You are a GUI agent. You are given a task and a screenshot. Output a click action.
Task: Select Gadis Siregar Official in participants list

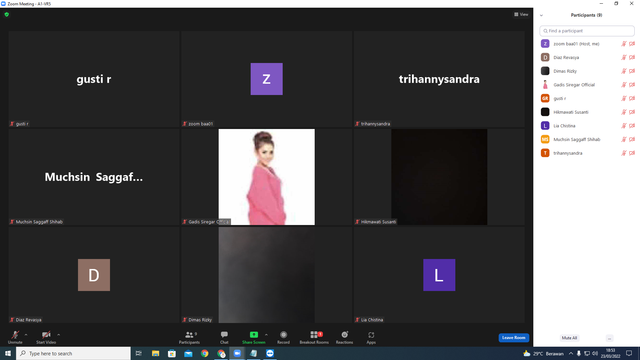pos(587,85)
